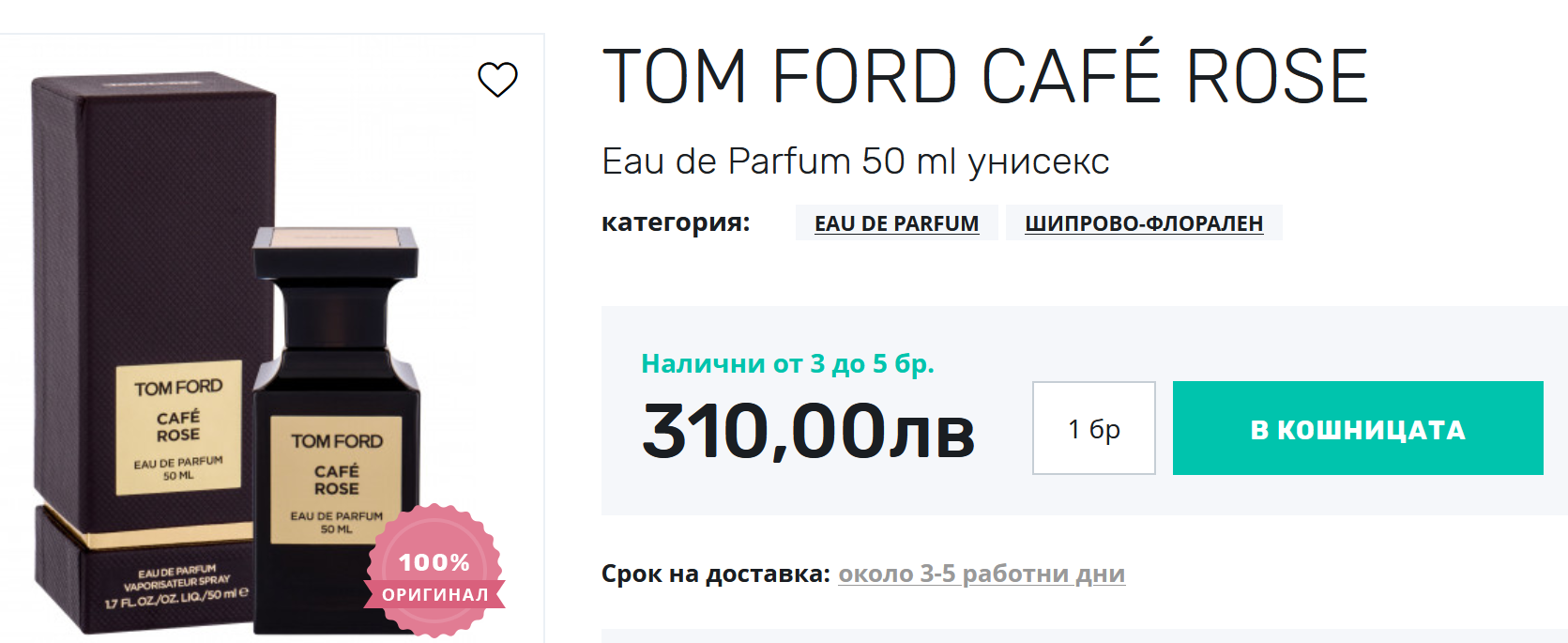Click the Eau de Parfum 50 ml унисекс subtitle
This screenshot has width=1568, height=643.
pos(855,161)
